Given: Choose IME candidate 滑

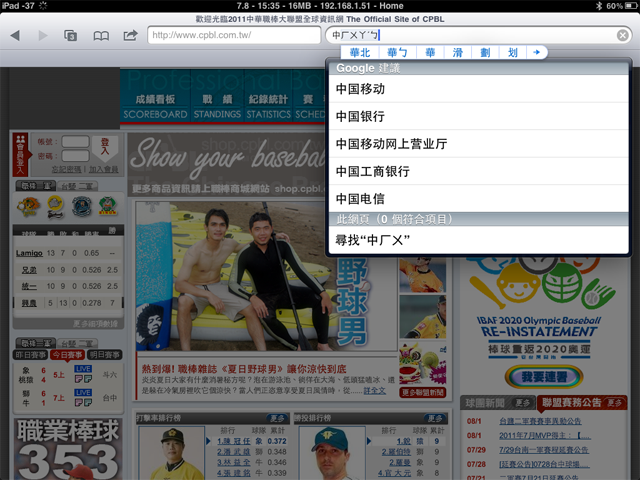Looking at the screenshot, I should click(x=458, y=52).
